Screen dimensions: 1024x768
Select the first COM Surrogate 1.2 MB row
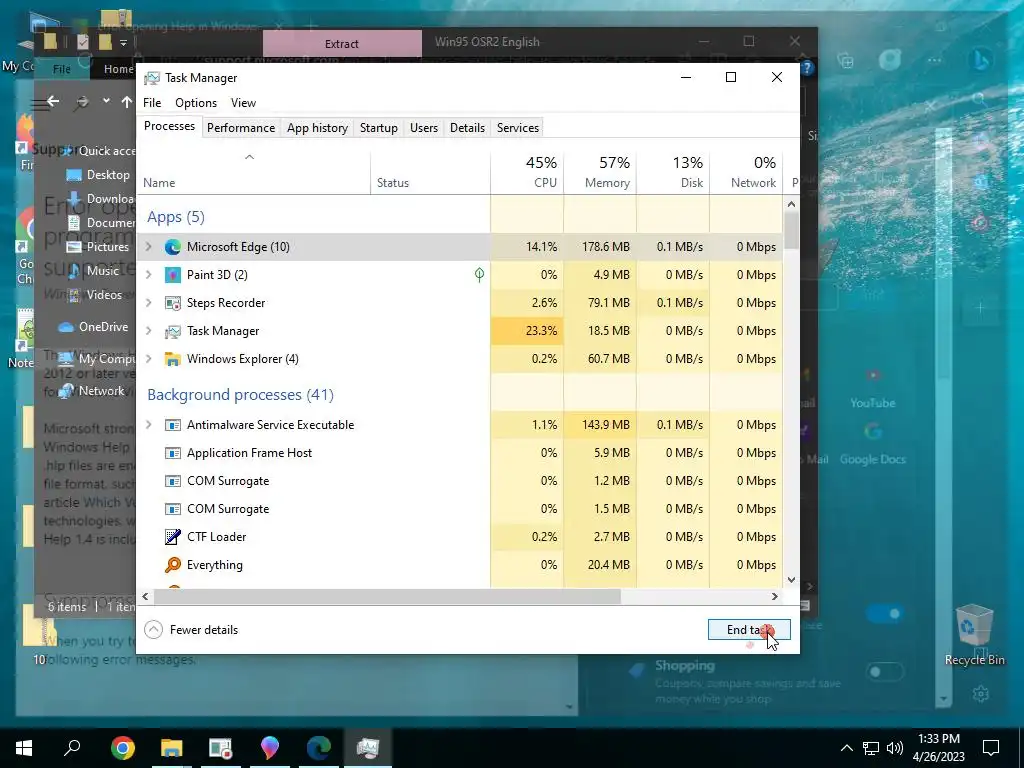point(460,481)
